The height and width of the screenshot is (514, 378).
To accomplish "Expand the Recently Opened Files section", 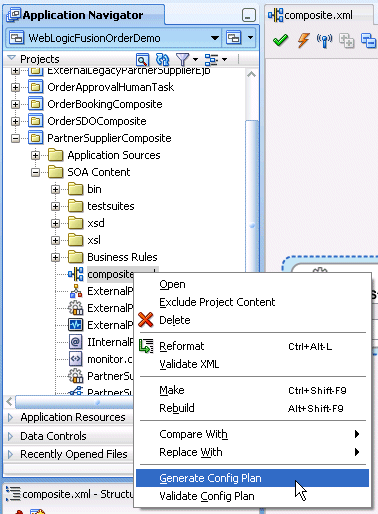I will pyautogui.click(x=10, y=454).
